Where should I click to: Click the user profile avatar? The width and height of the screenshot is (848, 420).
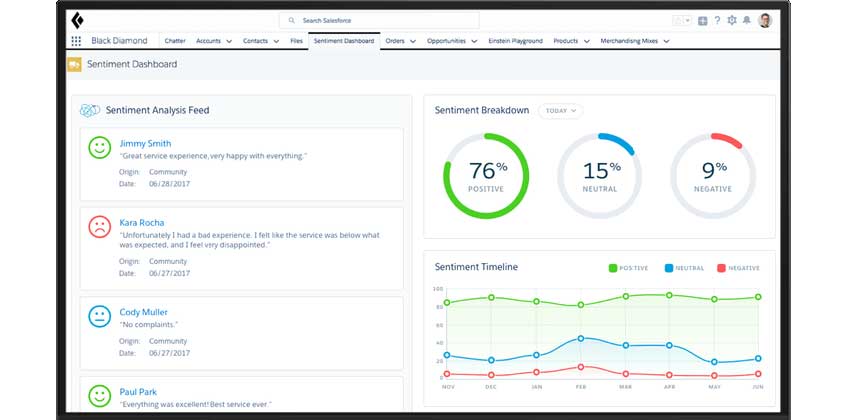click(x=765, y=21)
